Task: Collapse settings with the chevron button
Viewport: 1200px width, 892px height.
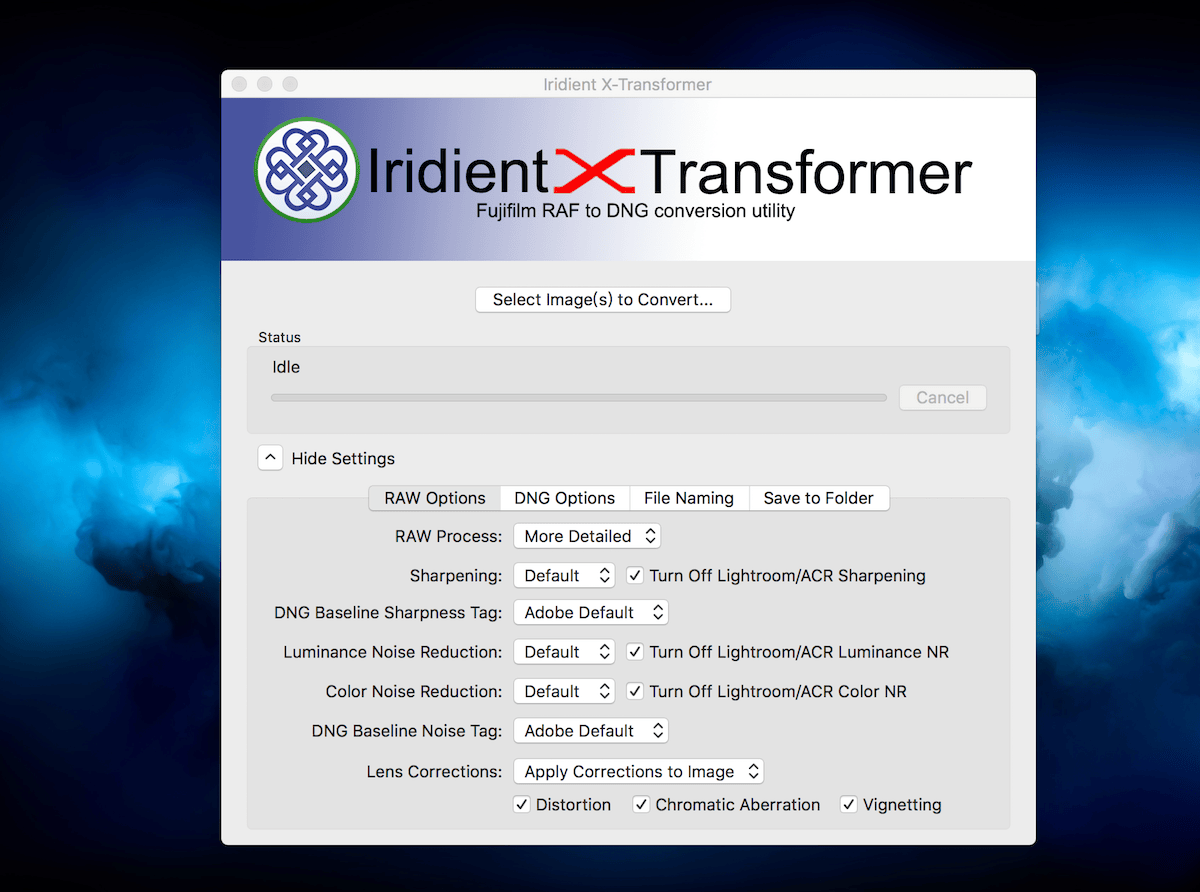Action: click(270, 458)
